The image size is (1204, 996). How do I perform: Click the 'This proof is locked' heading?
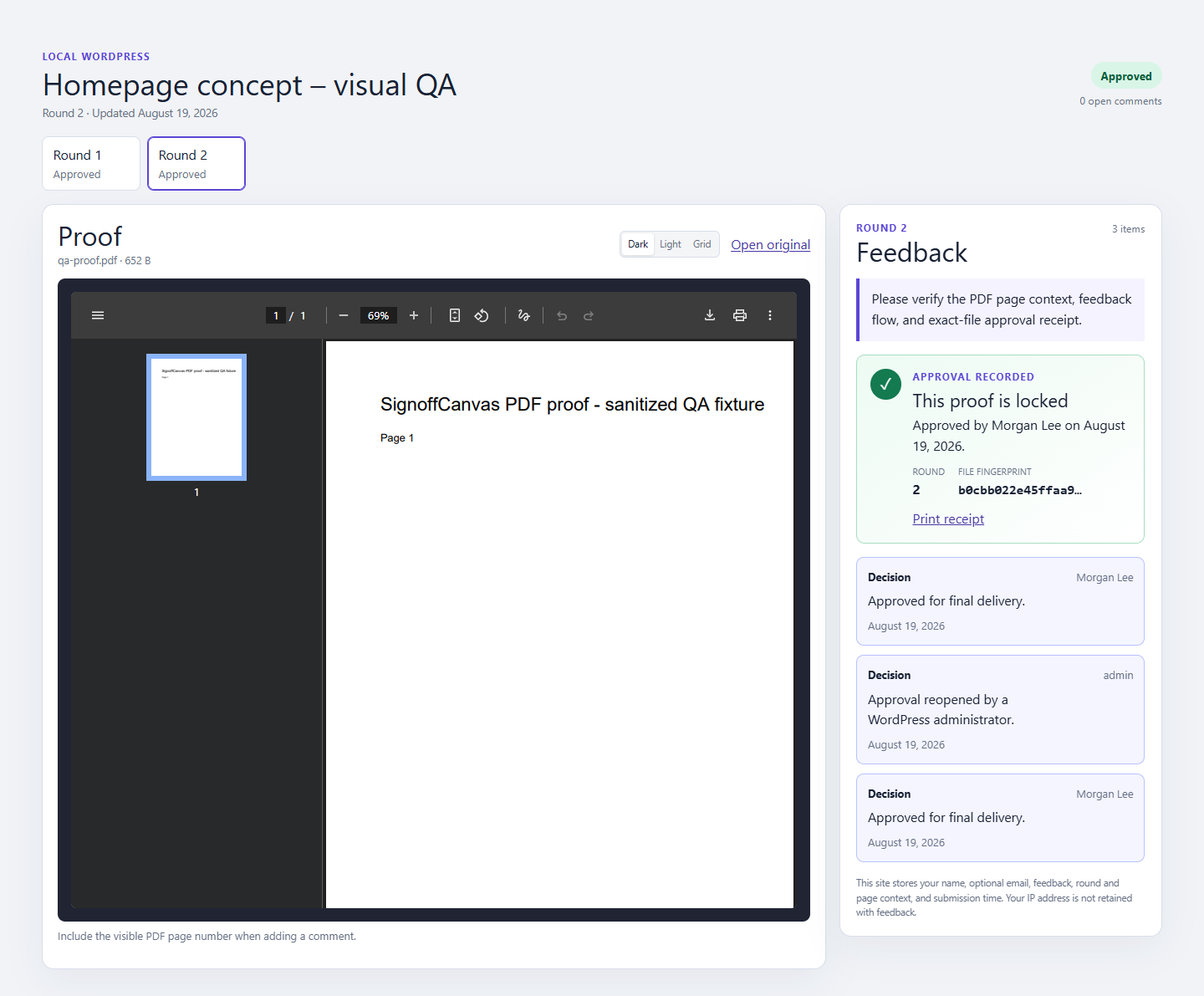(990, 401)
